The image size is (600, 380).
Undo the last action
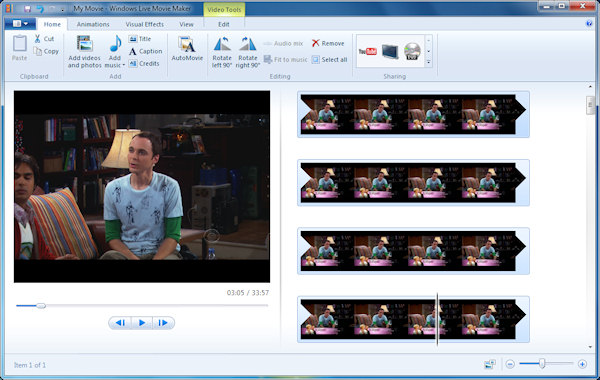point(40,8)
